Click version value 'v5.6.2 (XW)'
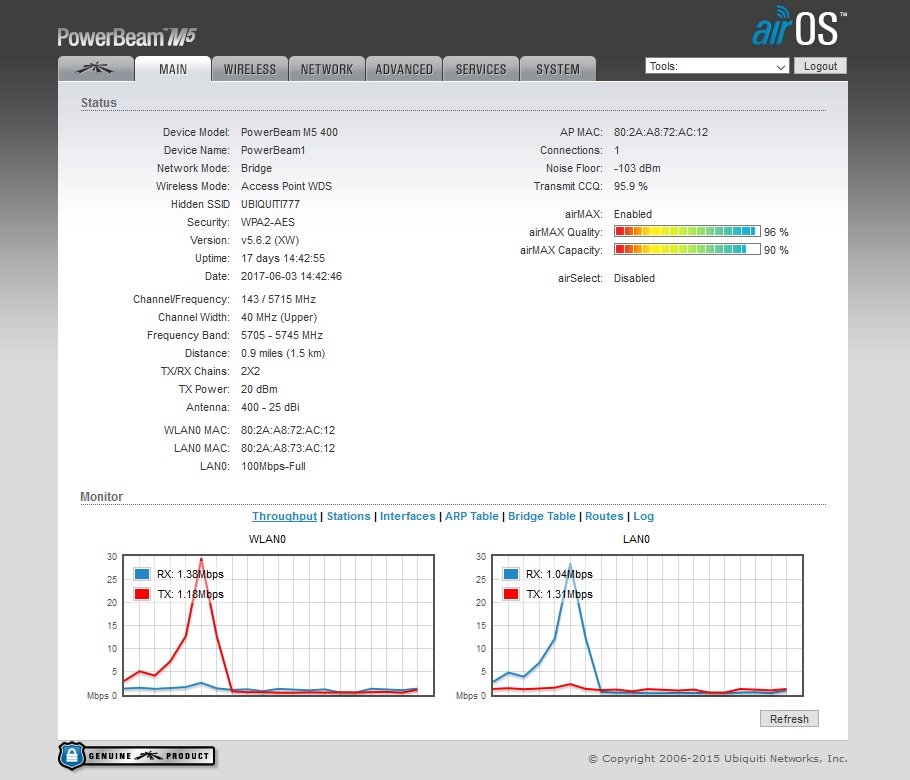Image resolution: width=910 pixels, height=780 pixels. point(270,240)
